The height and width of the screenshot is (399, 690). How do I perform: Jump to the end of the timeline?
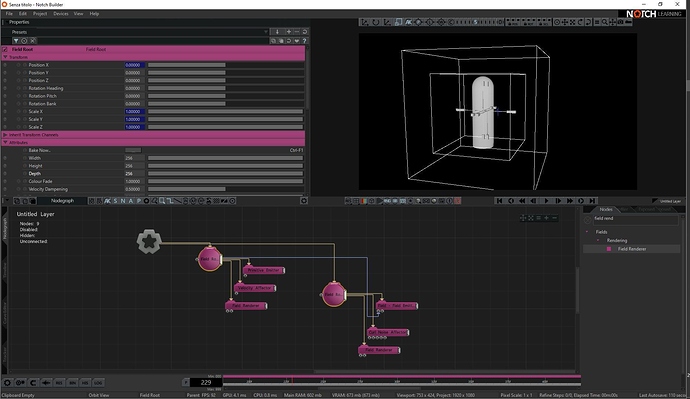(592, 201)
